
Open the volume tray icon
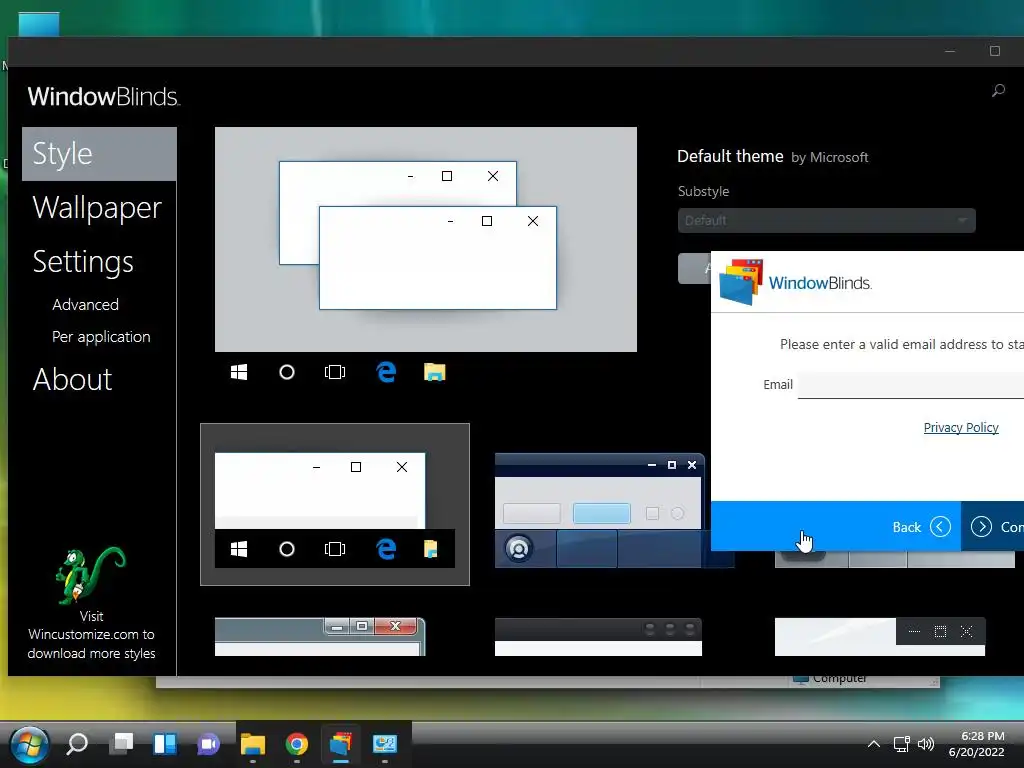(926, 744)
